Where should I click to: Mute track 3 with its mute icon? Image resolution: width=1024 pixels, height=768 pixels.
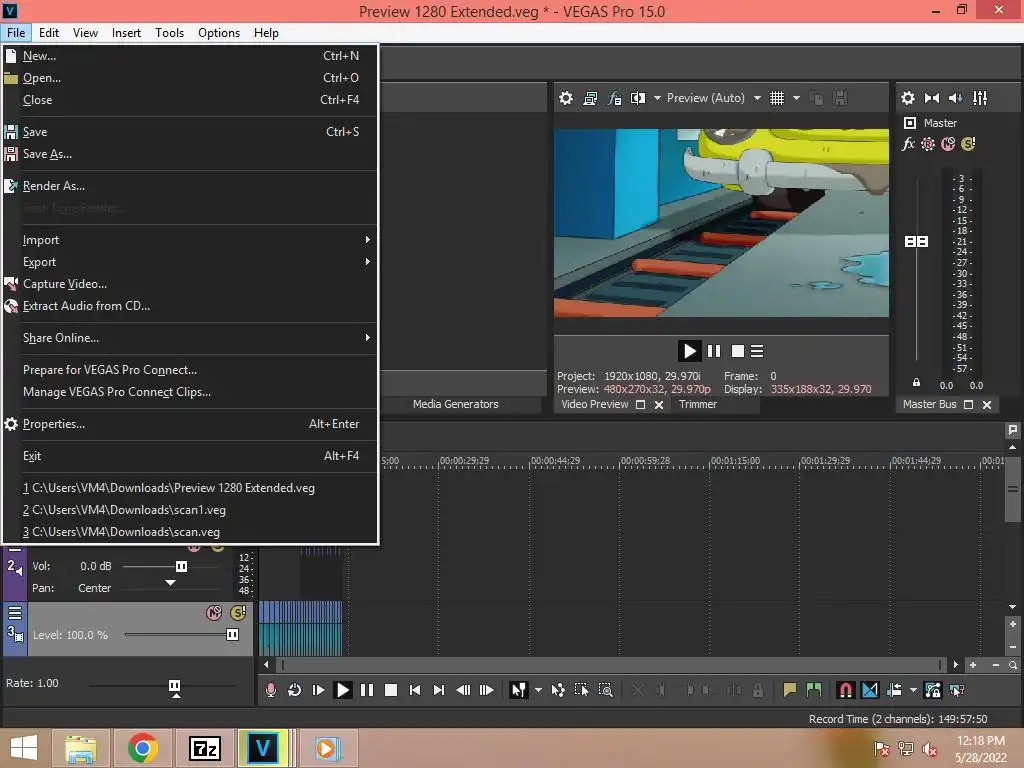(214, 613)
